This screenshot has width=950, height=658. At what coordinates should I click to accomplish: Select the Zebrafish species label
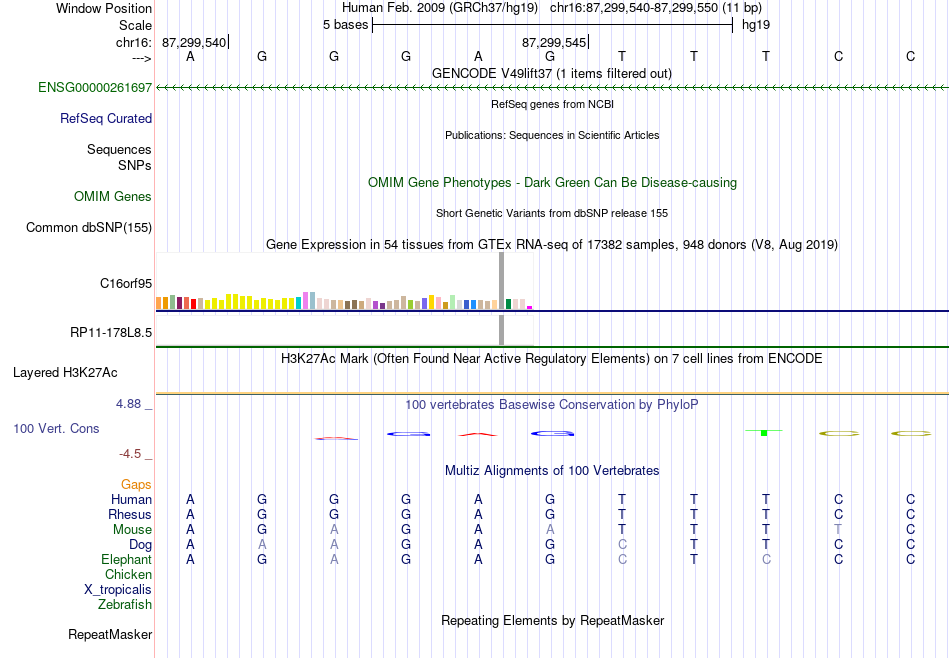[125, 605]
